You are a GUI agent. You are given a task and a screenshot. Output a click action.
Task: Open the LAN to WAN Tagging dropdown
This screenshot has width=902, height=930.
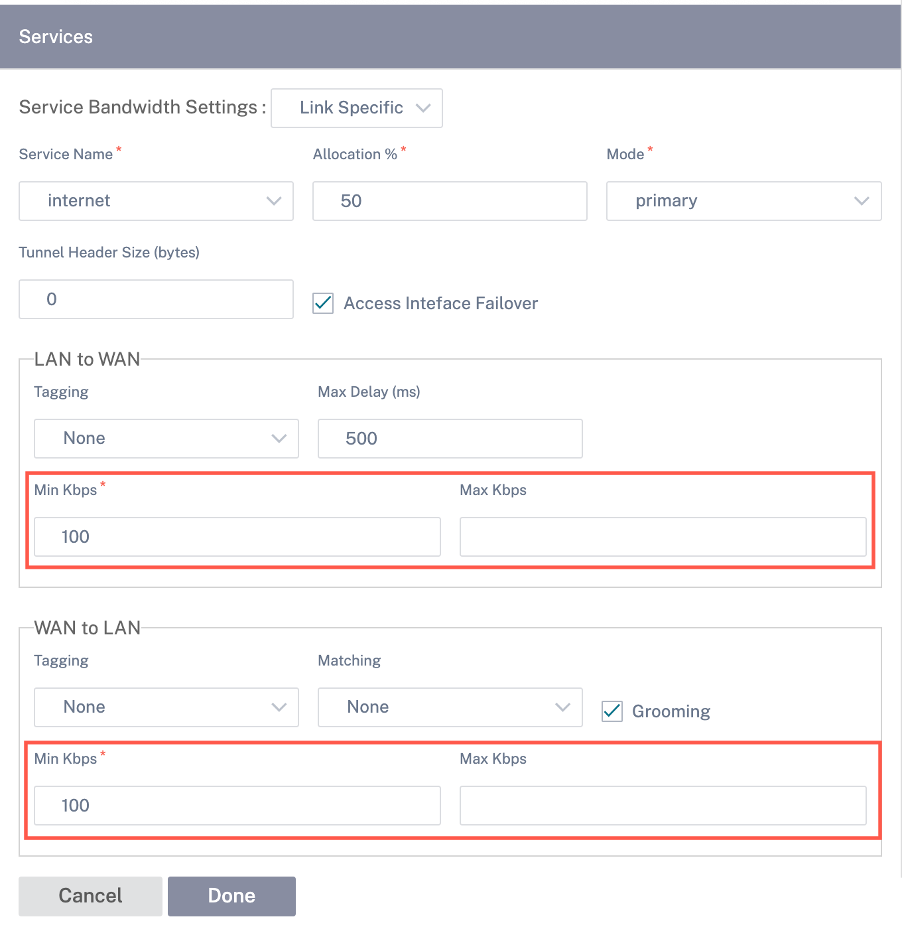(x=166, y=438)
